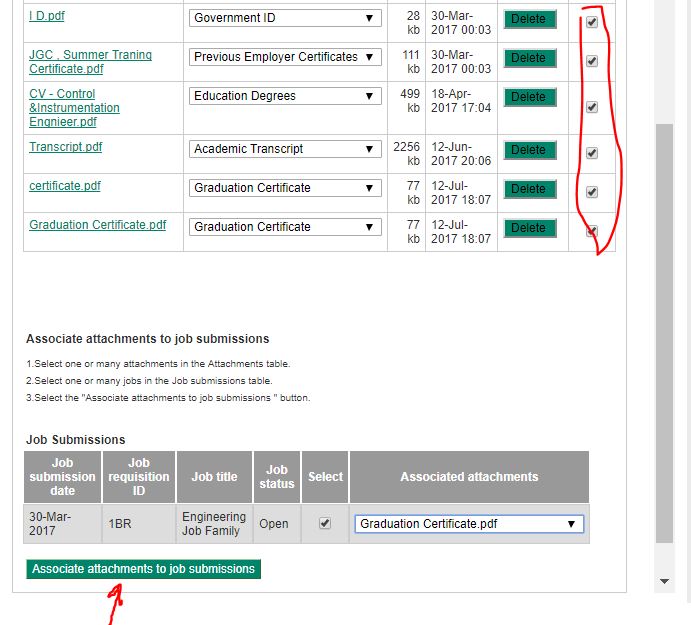
Task: Uncheck the checkbox for I D.pdf row
Action: (592, 22)
